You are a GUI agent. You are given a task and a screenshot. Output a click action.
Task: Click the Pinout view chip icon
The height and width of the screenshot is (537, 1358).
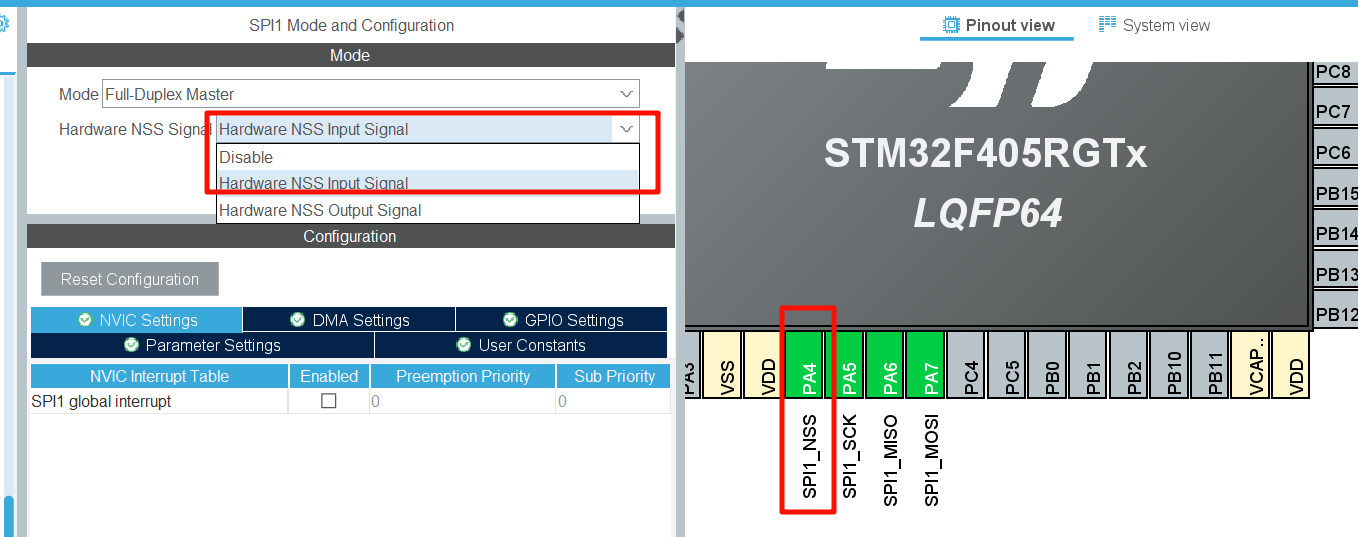point(951,24)
